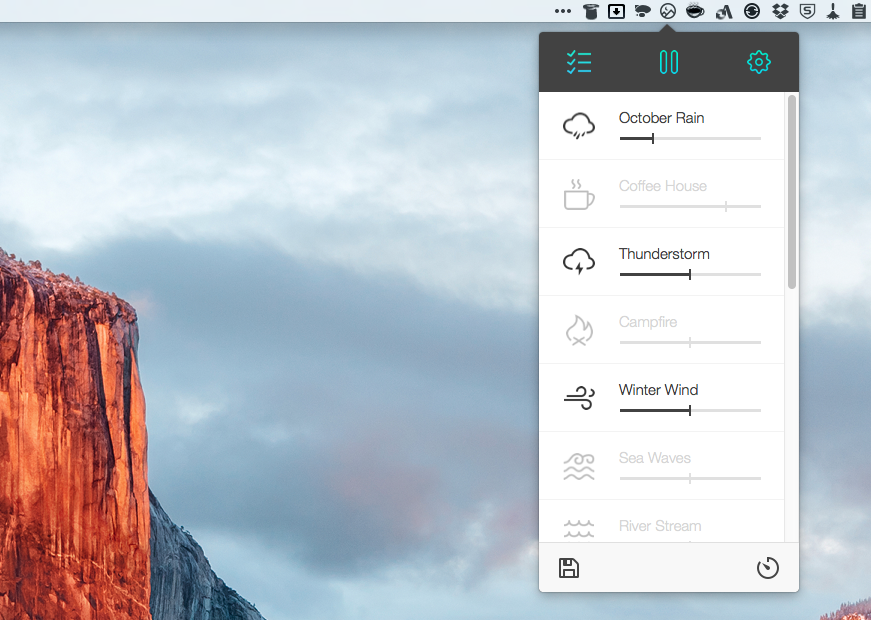Adjust the Coffee House volume slider
Image resolution: width=871 pixels, height=620 pixels.
click(x=690, y=206)
